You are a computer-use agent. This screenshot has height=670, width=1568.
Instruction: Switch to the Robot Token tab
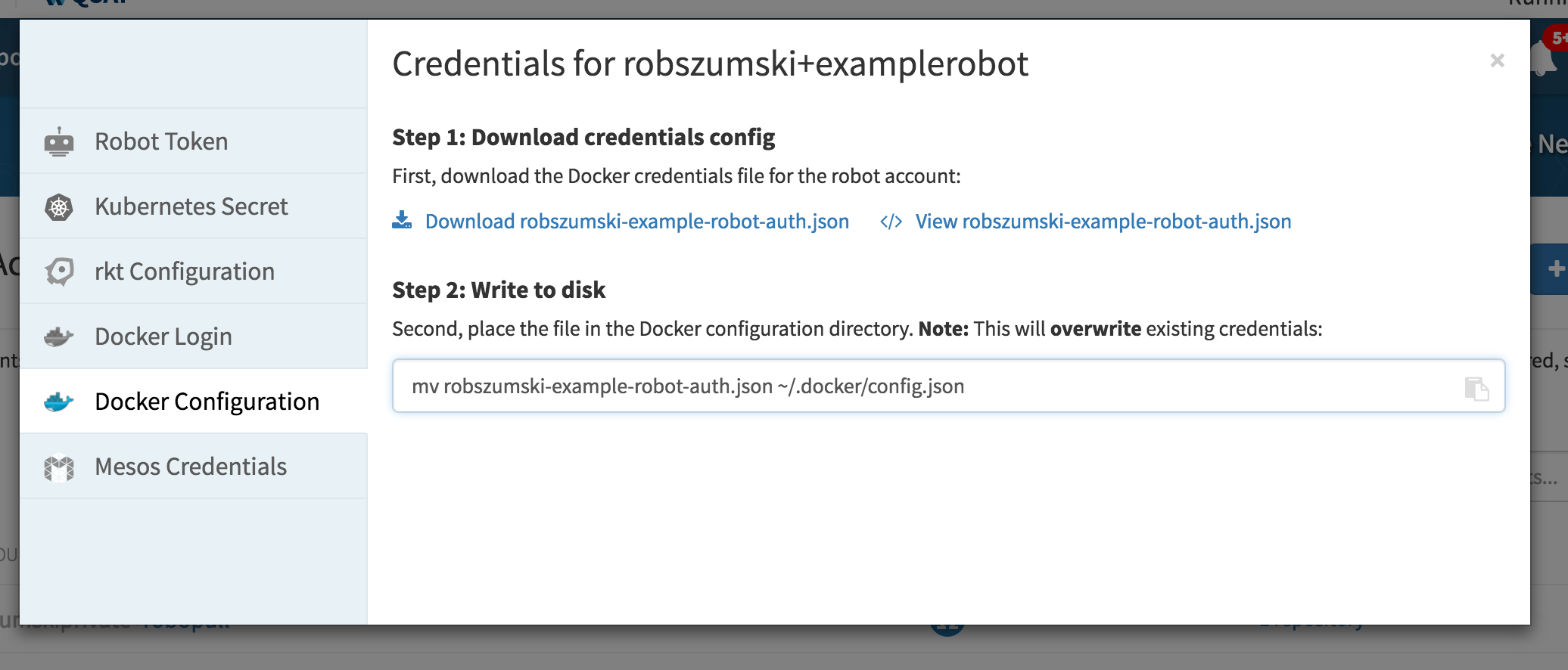pos(161,142)
